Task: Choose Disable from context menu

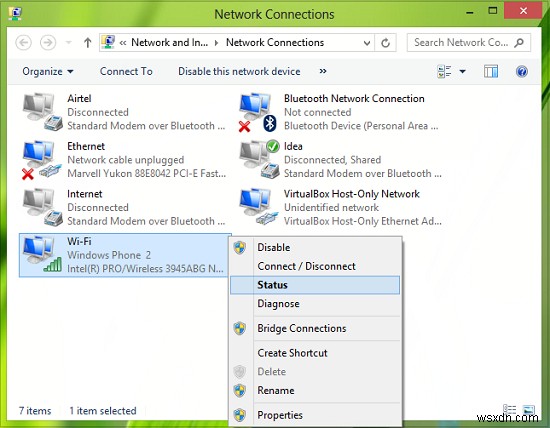Action: (x=315, y=247)
